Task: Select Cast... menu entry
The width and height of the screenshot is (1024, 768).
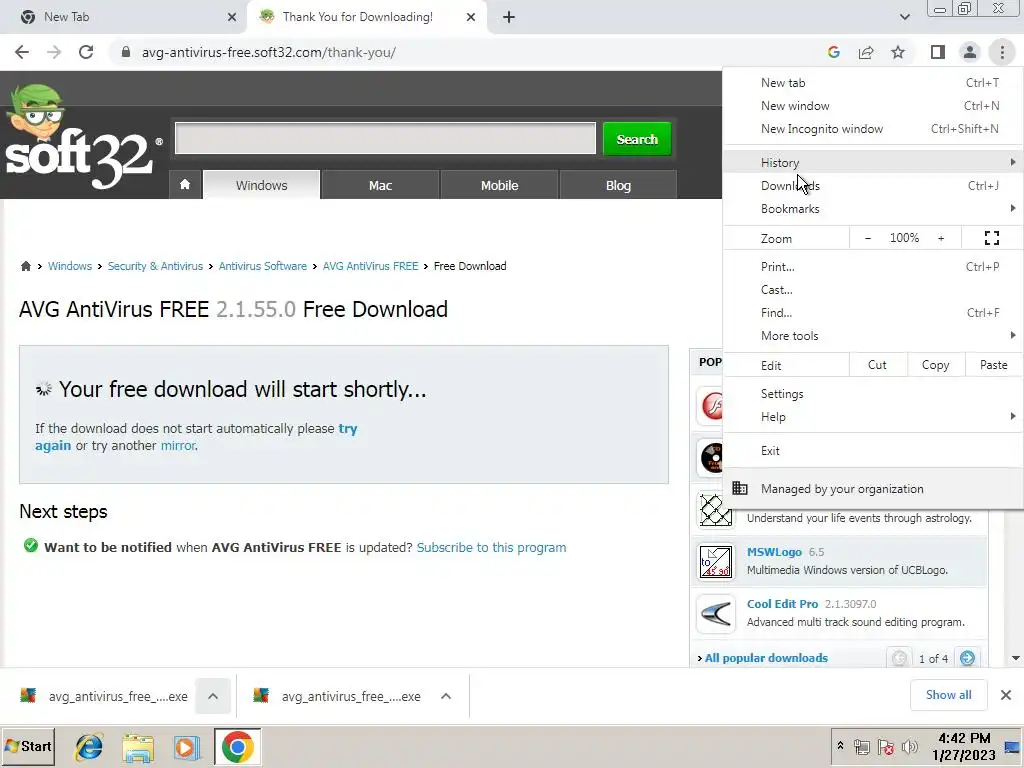Action: coord(872,289)
